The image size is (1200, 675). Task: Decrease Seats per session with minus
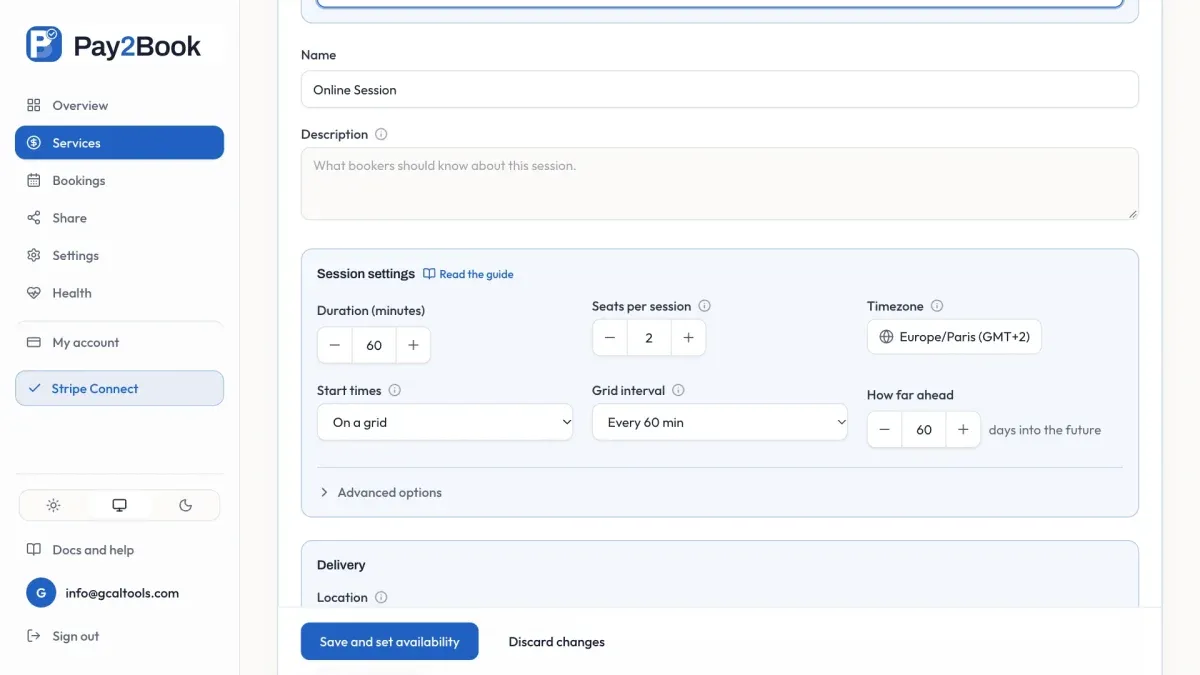pyautogui.click(x=610, y=338)
